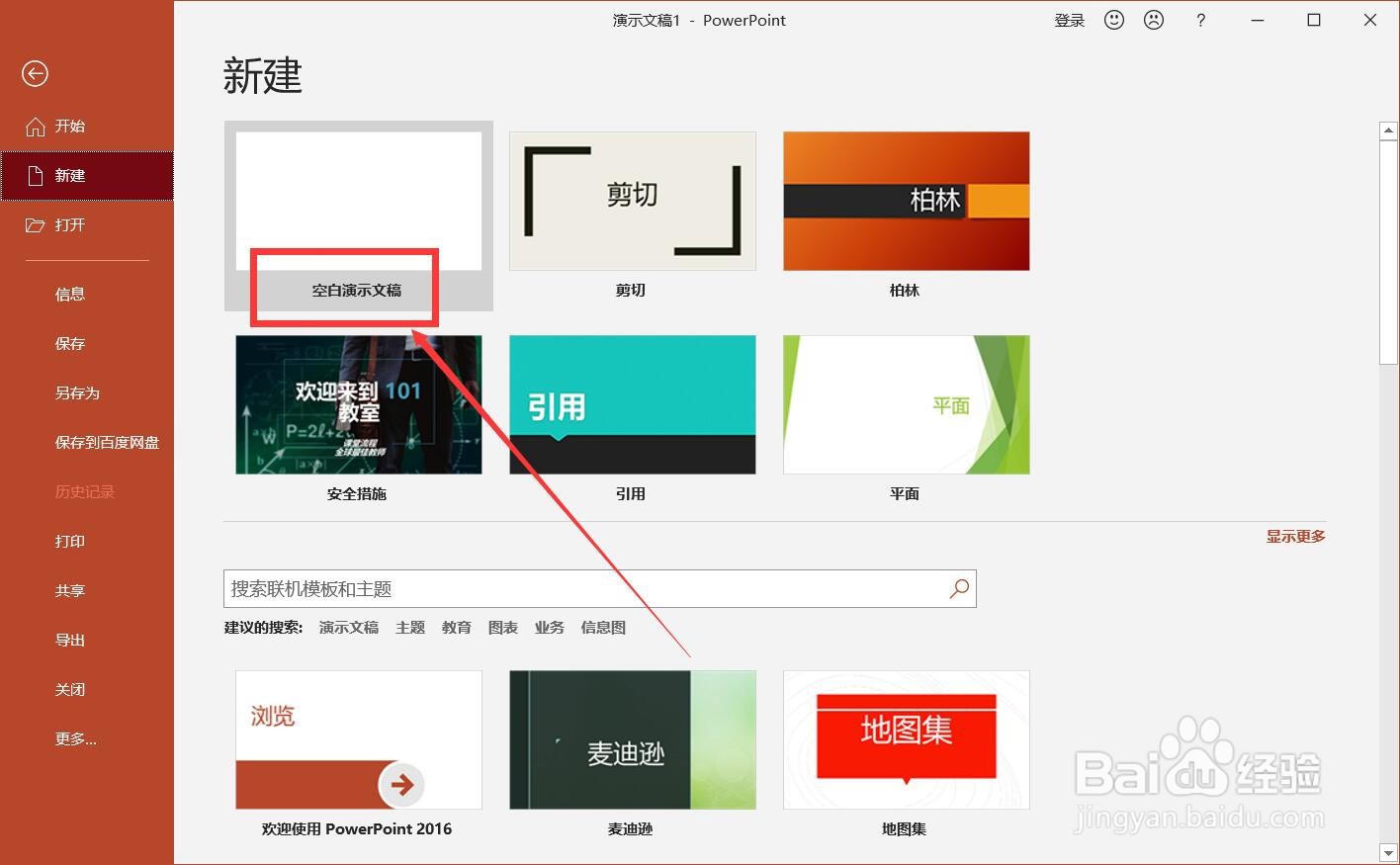Click the scrollbar down arrow
Viewport: 1400px width, 865px height.
coord(1388,852)
